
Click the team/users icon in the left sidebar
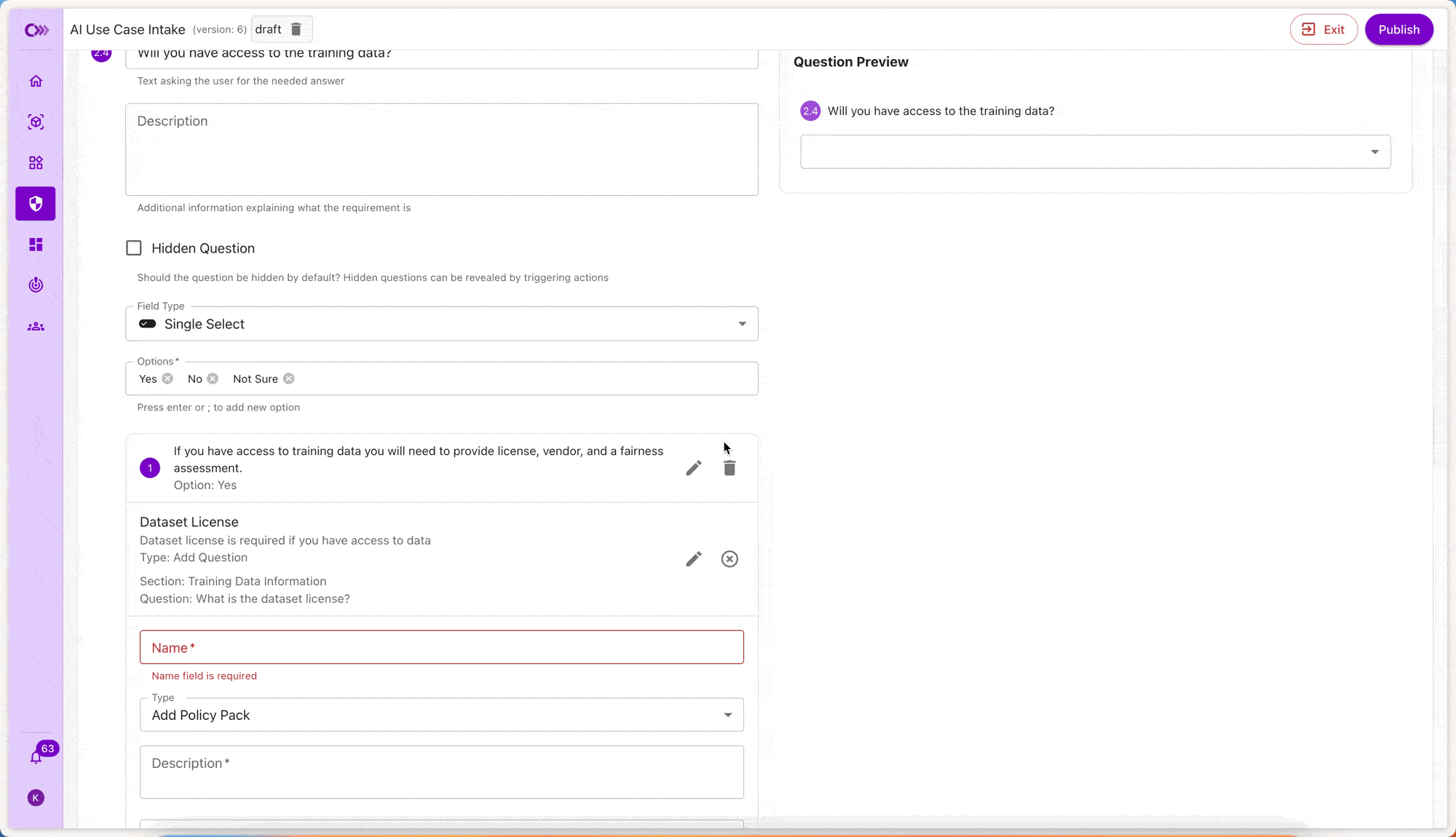[x=36, y=326]
